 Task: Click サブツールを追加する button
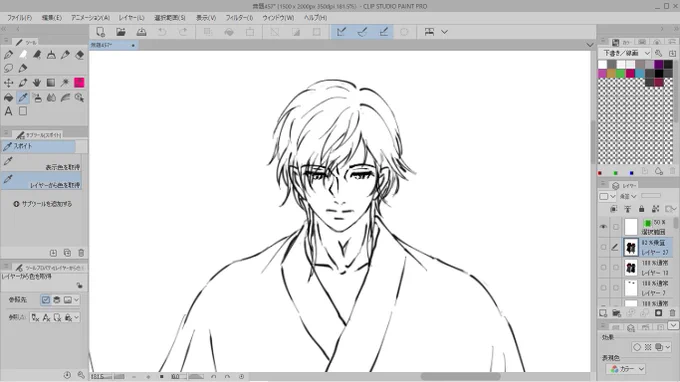click(x=42, y=204)
